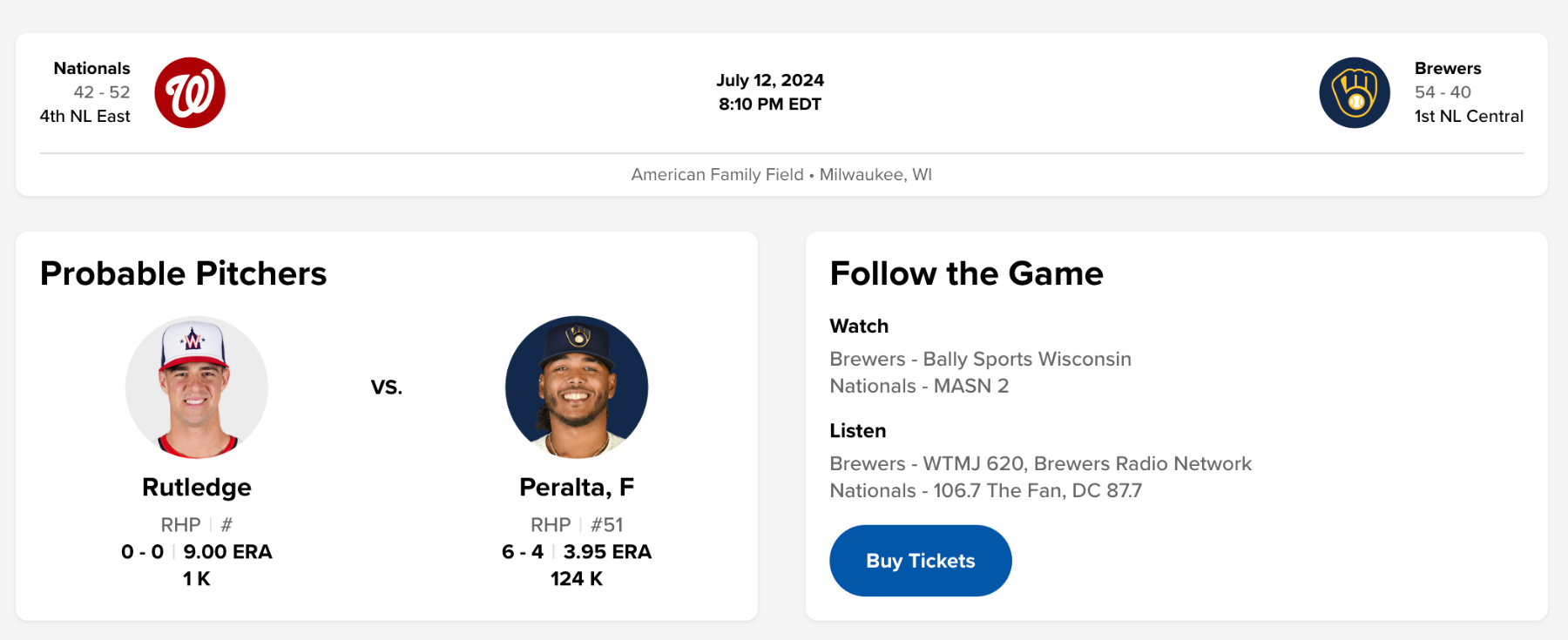
Task: Click the Brewers team name
Action: [1448, 68]
